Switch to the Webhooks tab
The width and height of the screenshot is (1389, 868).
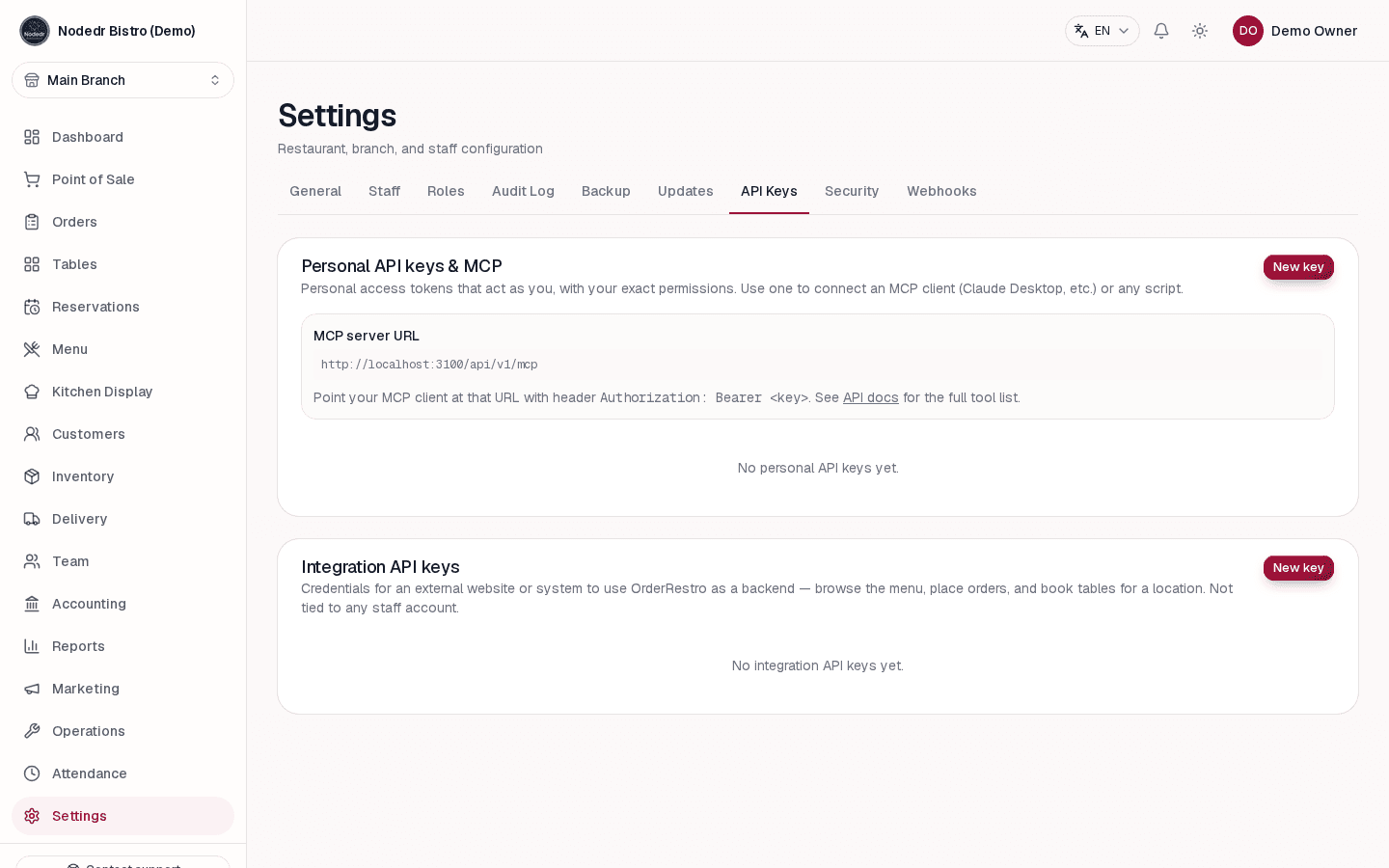941,191
